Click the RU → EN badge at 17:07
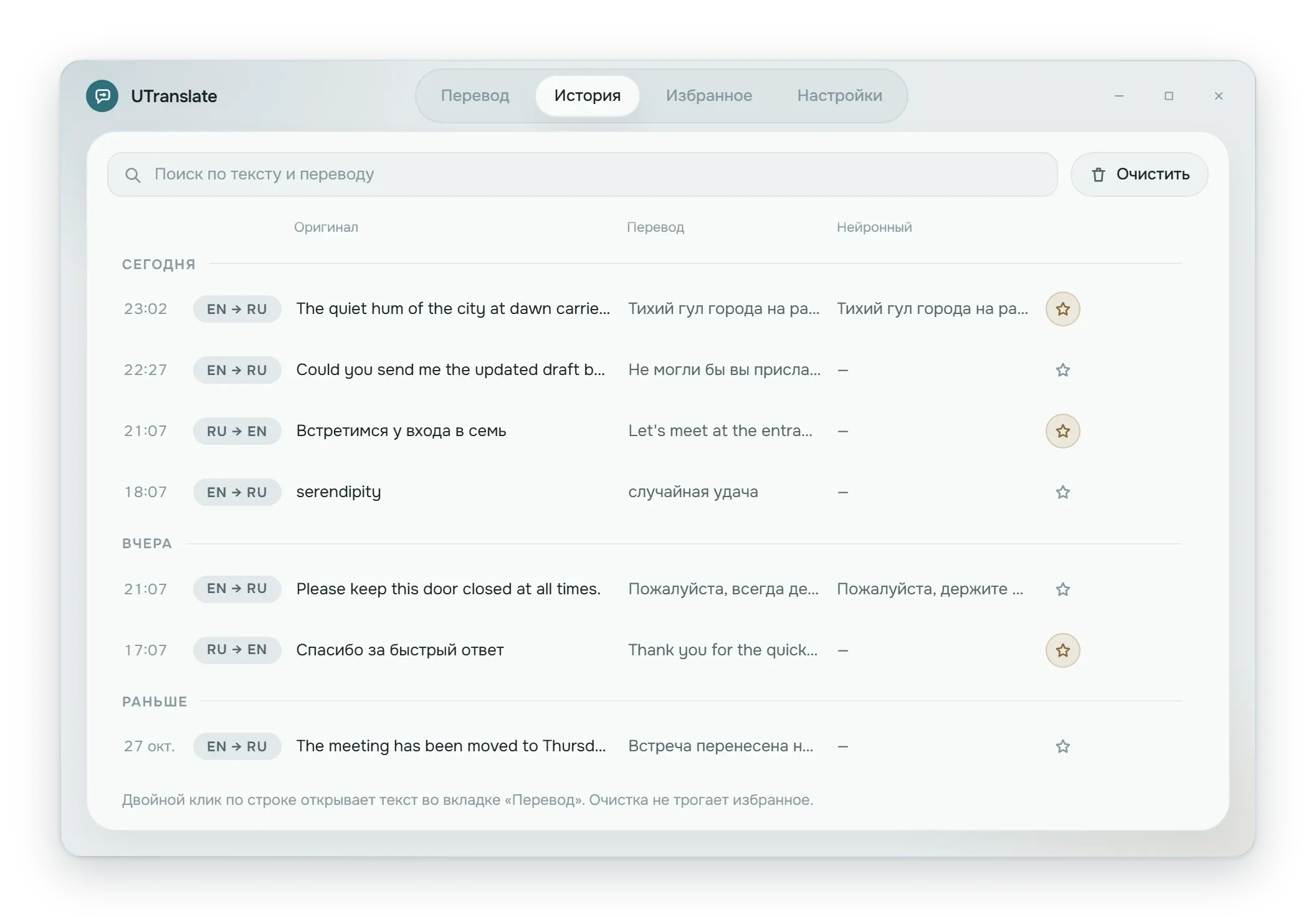 pyautogui.click(x=237, y=650)
